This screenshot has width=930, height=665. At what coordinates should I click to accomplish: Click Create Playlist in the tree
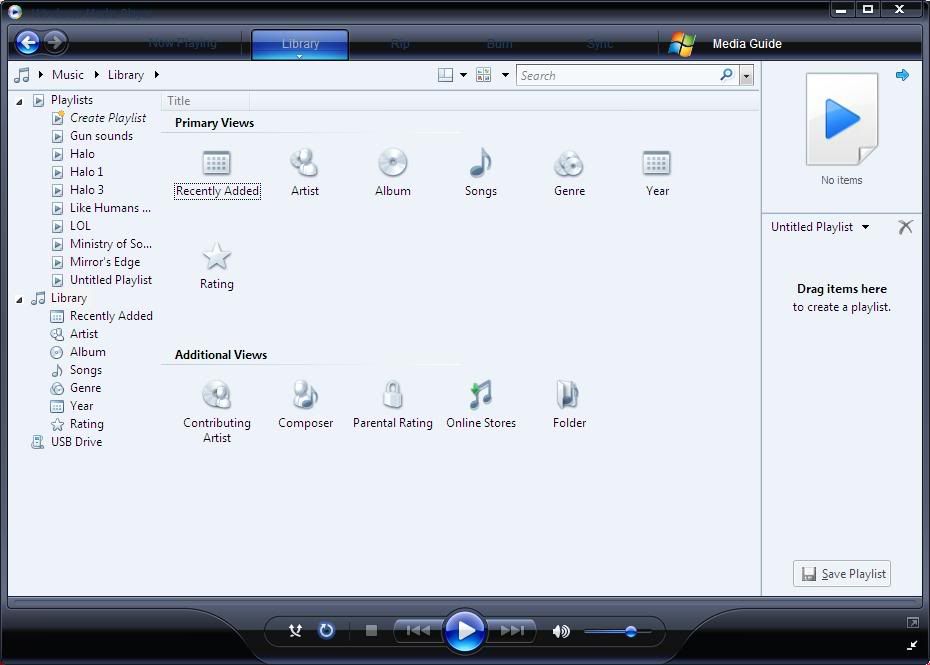[x=107, y=118]
